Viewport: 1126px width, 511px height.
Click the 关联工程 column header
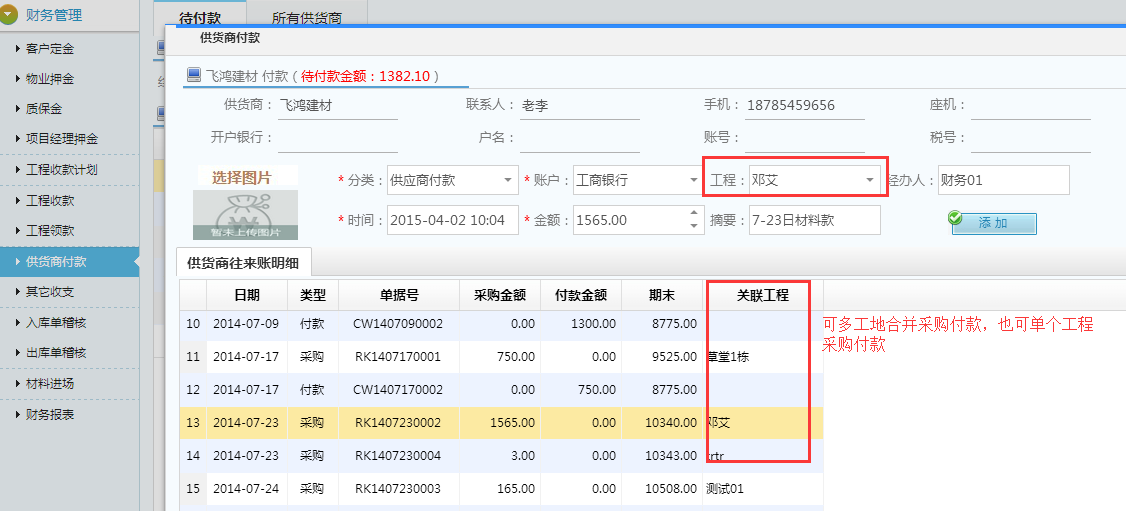(763, 296)
